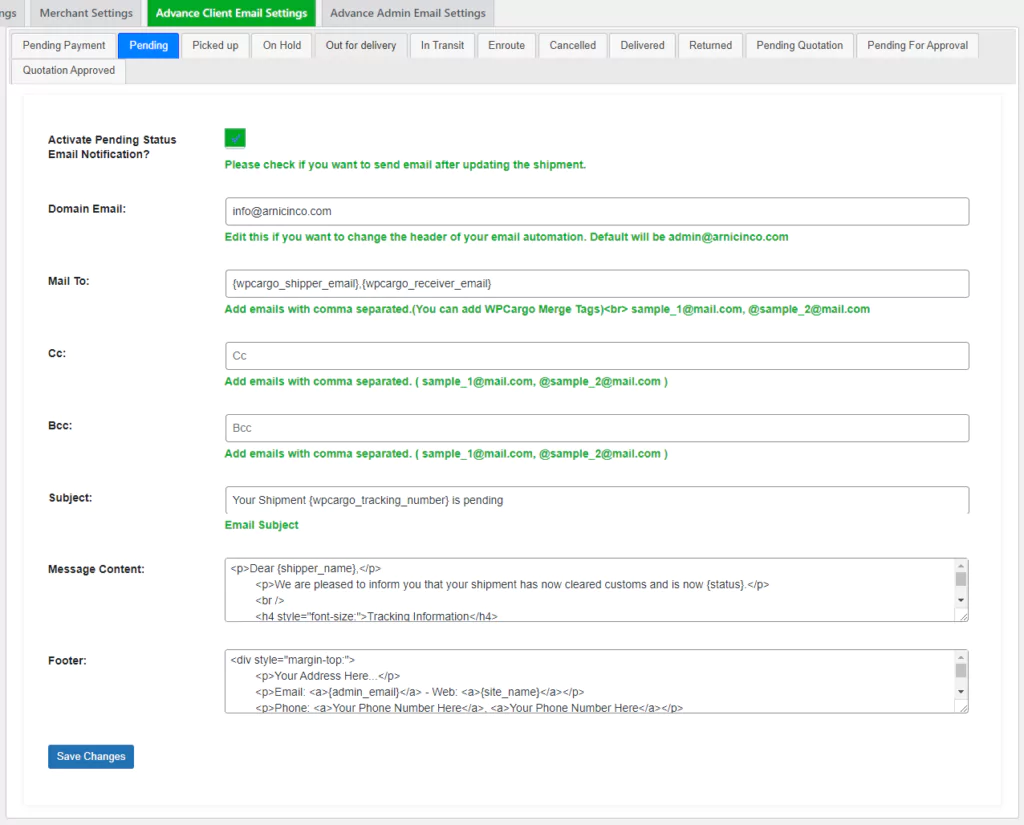Select the Cancelled status tab

pyautogui.click(x=572, y=45)
